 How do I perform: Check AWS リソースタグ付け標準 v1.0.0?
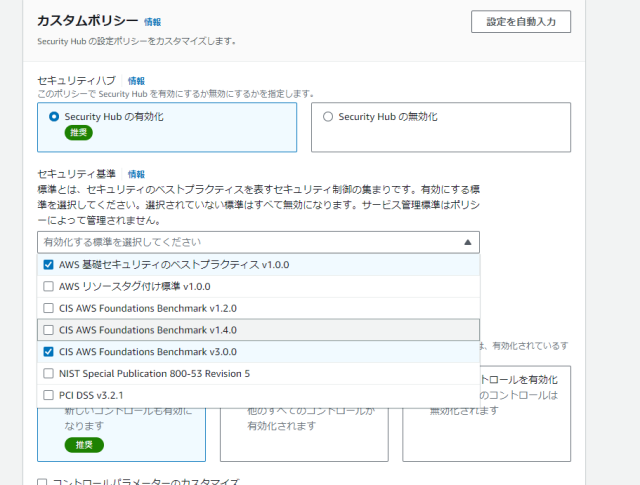(x=48, y=286)
